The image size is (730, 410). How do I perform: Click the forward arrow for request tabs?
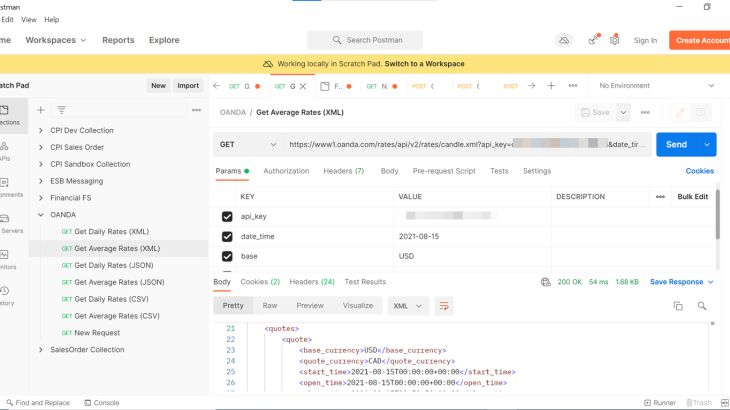[531, 86]
